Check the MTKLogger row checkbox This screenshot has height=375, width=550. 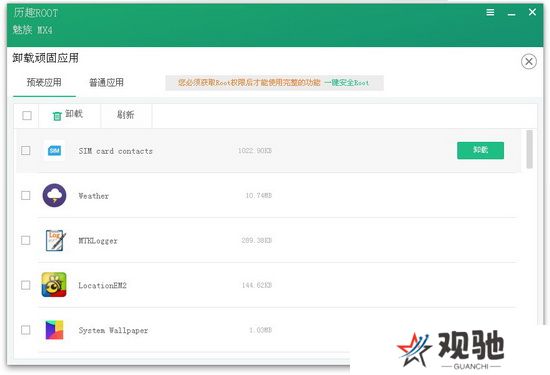(x=26, y=240)
